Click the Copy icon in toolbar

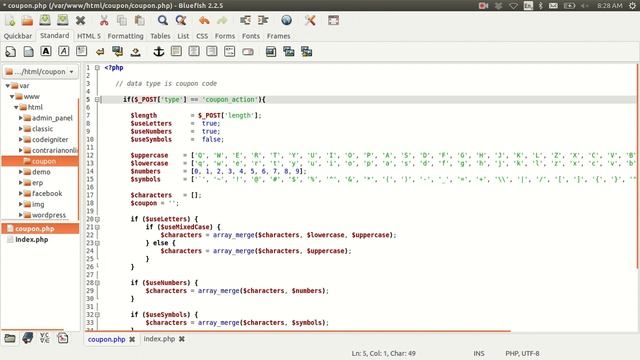[x=122, y=20]
